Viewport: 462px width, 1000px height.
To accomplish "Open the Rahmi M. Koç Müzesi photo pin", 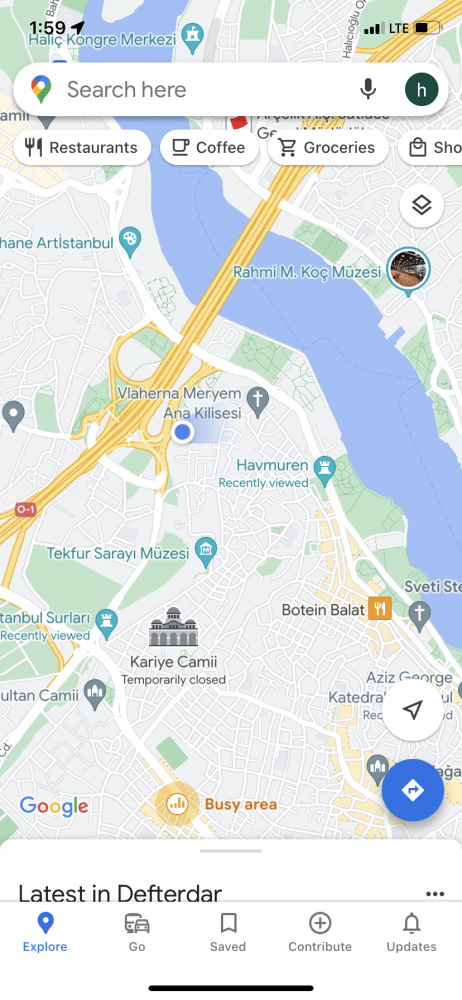I will tap(409, 270).
